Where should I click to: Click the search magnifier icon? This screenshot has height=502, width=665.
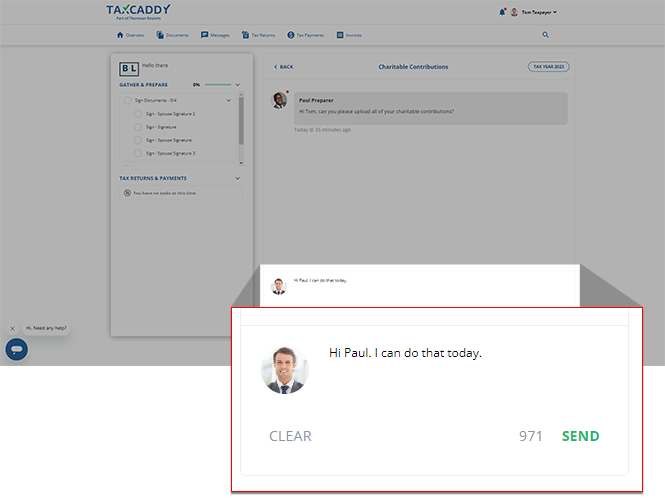pyautogui.click(x=545, y=35)
